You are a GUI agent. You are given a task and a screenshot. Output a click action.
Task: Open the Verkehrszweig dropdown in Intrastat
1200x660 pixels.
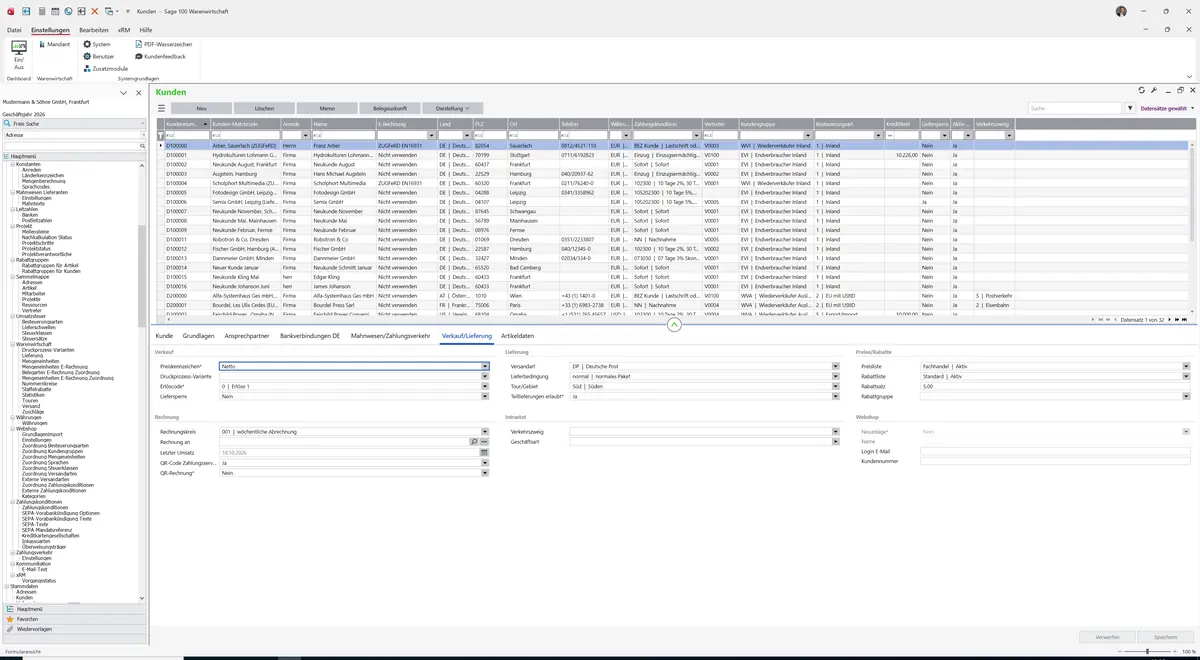click(x=836, y=431)
